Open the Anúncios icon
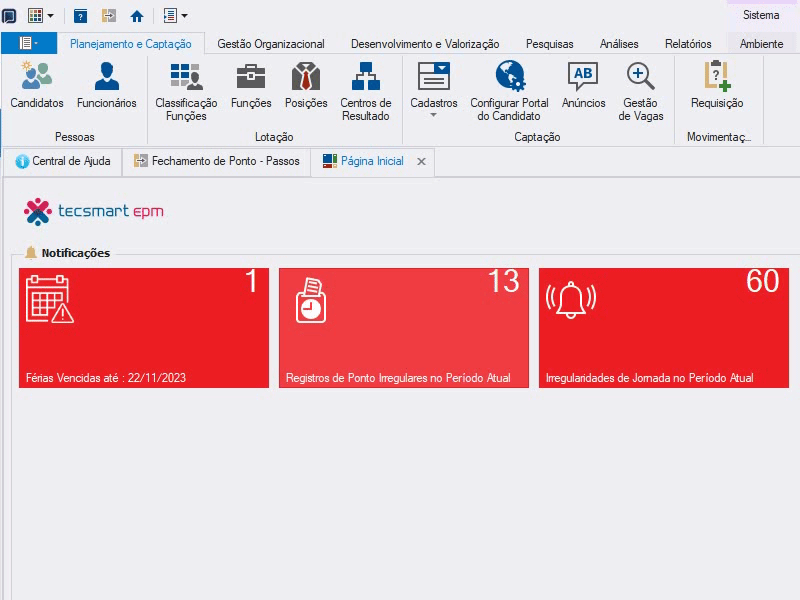 pos(584,85)
